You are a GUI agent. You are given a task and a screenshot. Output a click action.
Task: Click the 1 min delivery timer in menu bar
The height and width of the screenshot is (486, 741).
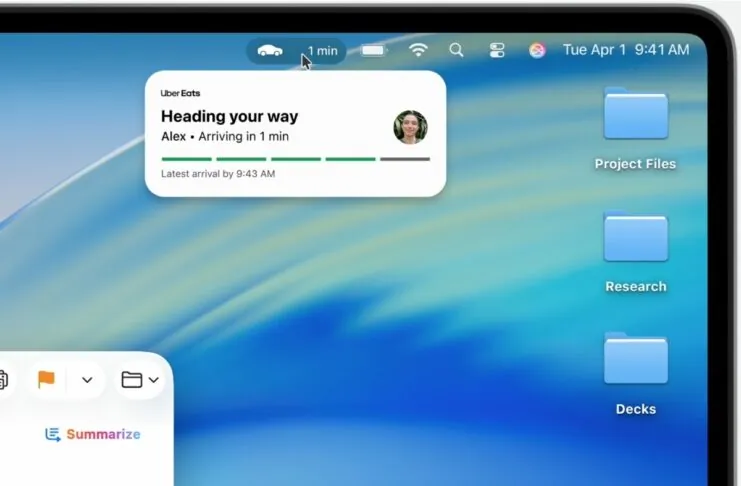click(323, 51)
